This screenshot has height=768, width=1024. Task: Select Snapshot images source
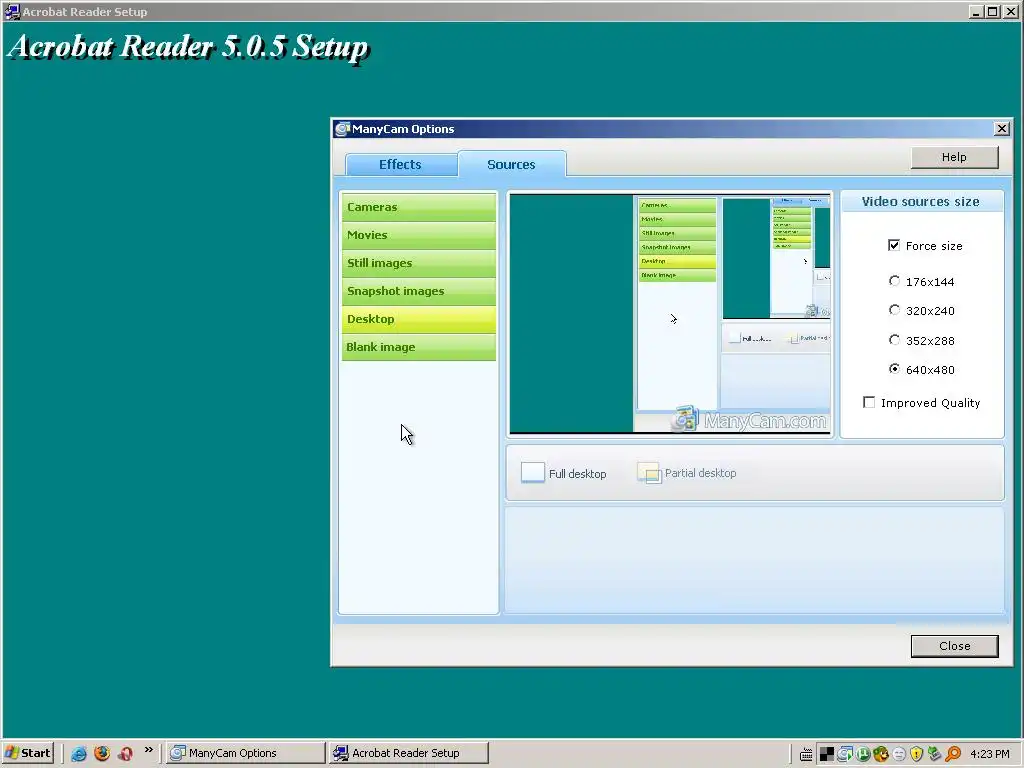click(418, 291)
